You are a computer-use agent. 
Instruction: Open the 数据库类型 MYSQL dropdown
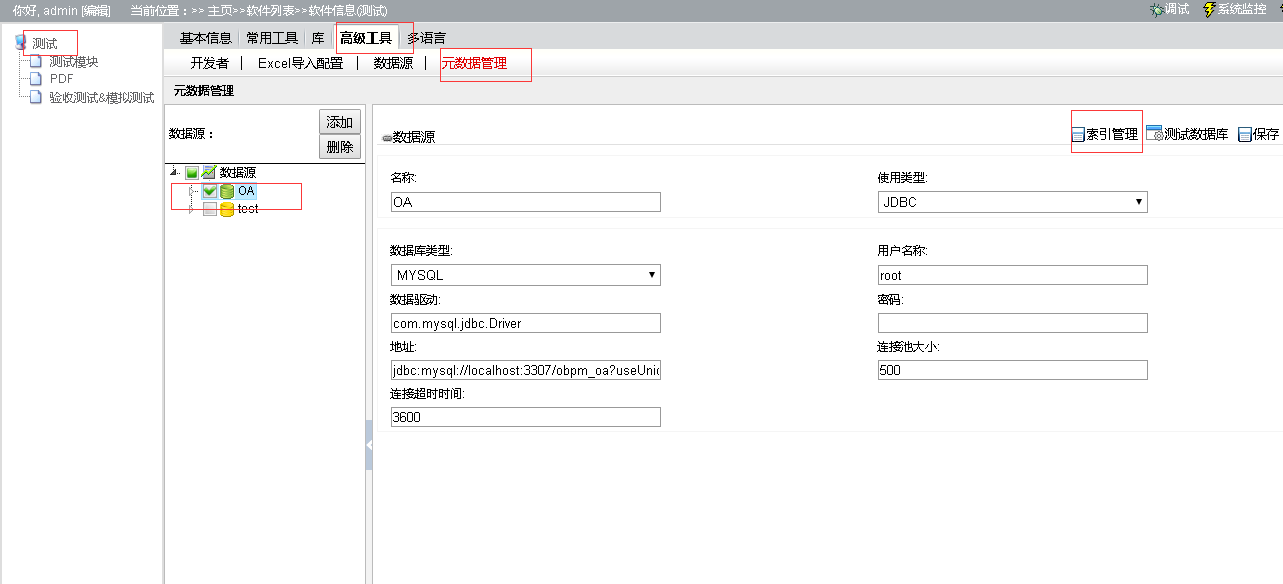[x=525, y=275]
